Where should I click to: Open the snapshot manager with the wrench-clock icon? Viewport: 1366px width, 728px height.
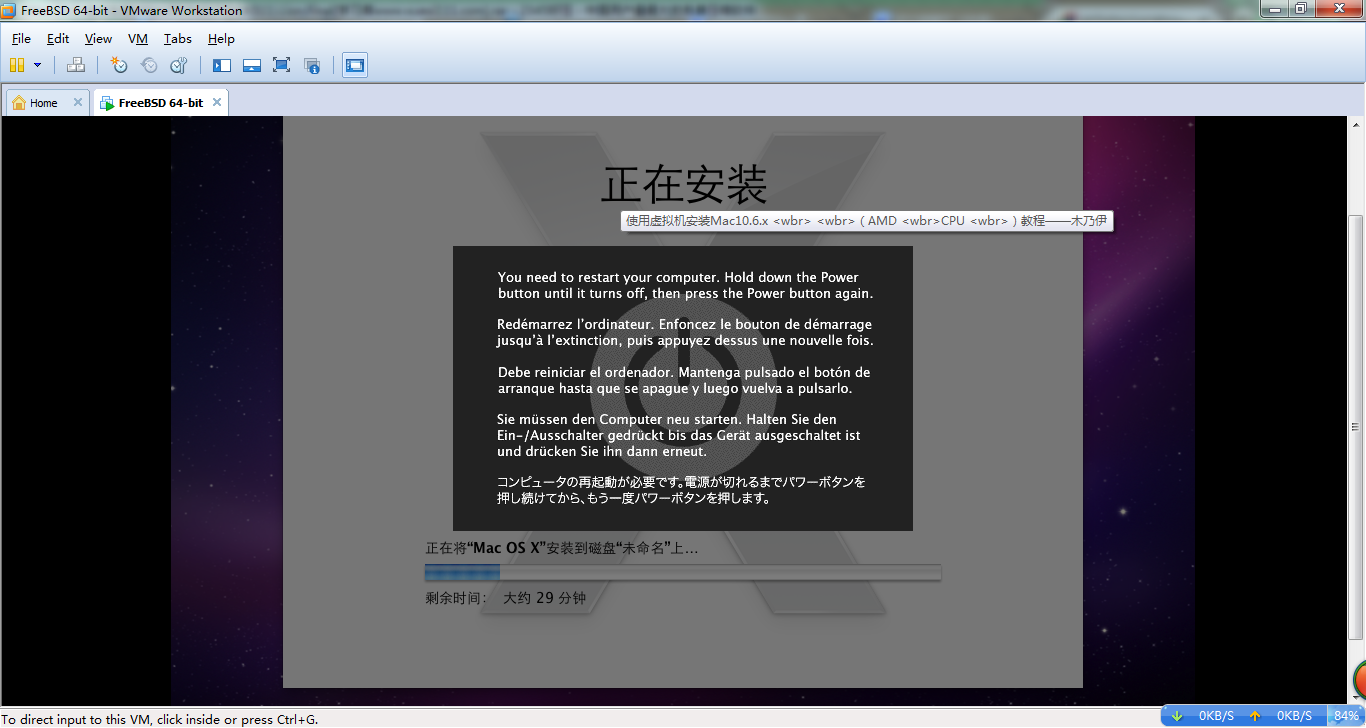point(179,65)
